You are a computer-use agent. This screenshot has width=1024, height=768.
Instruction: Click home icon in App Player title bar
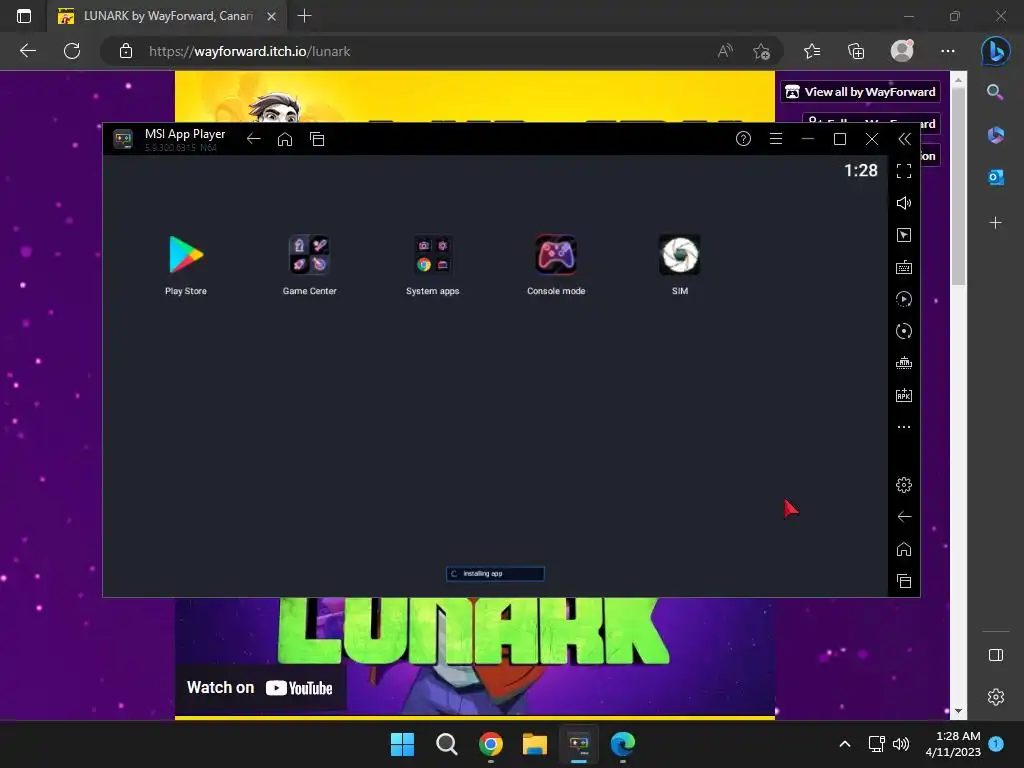pos(285,139)
